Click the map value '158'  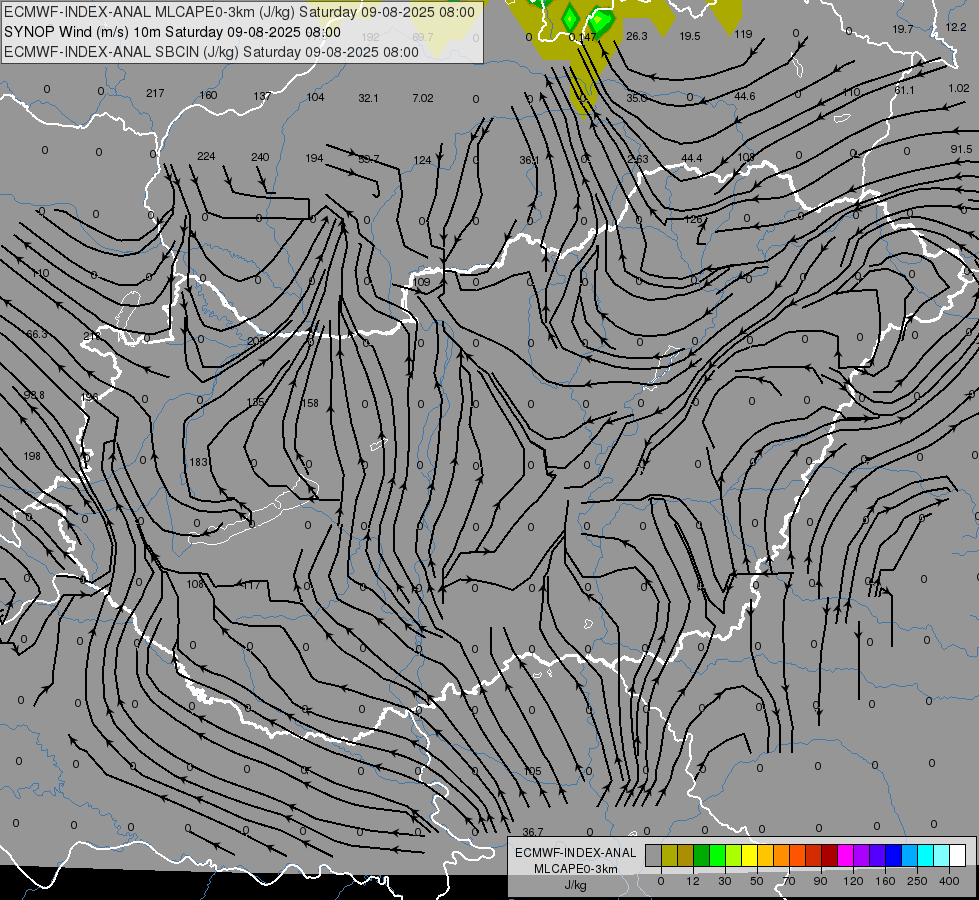310,403
